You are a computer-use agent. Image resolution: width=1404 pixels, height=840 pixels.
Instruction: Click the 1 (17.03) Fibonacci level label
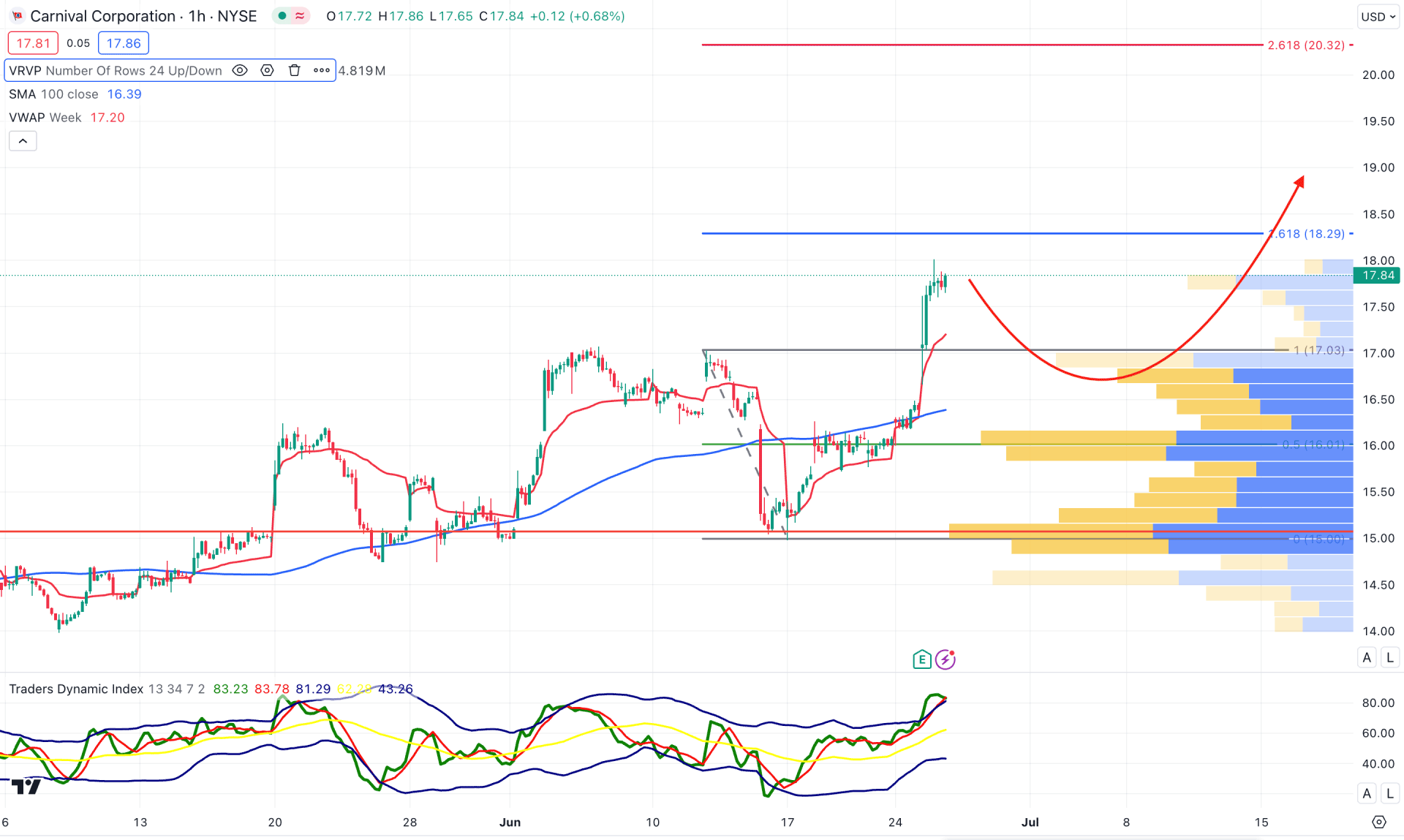click(1319, 350)
